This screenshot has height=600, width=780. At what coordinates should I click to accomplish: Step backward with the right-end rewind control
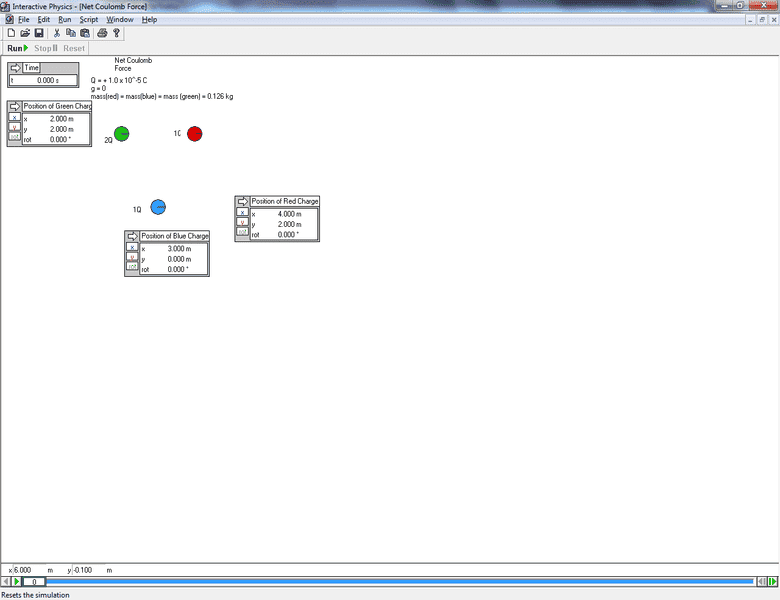[762, 582]
